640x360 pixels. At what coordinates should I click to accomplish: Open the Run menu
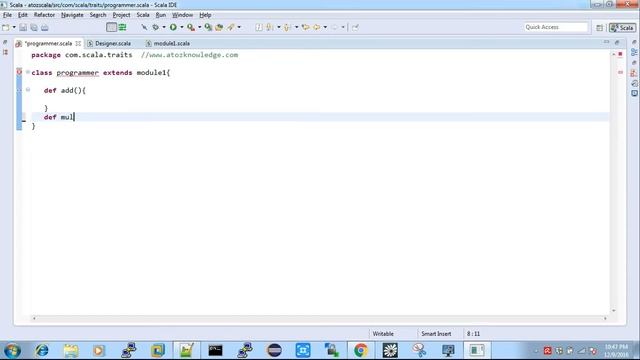[x=160, y=15]
